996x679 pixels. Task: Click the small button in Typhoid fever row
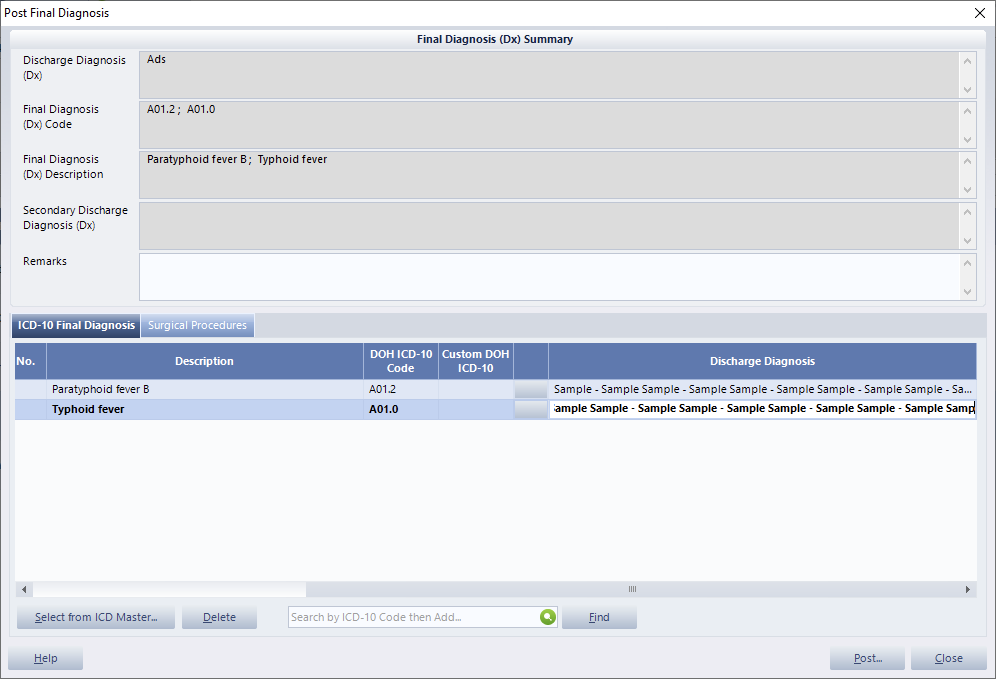click(530, 409)
